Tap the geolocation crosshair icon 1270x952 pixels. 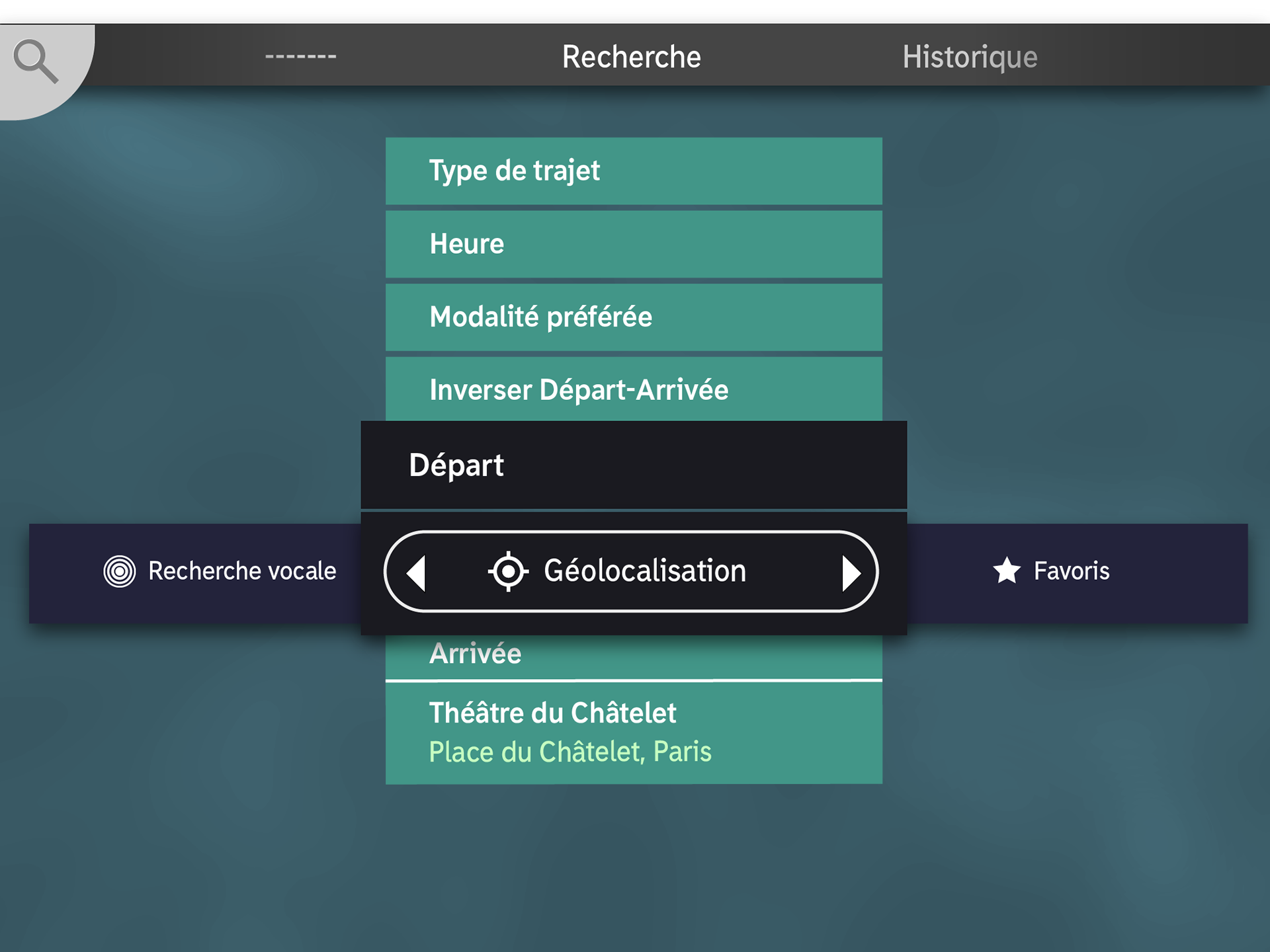[508, 571]
